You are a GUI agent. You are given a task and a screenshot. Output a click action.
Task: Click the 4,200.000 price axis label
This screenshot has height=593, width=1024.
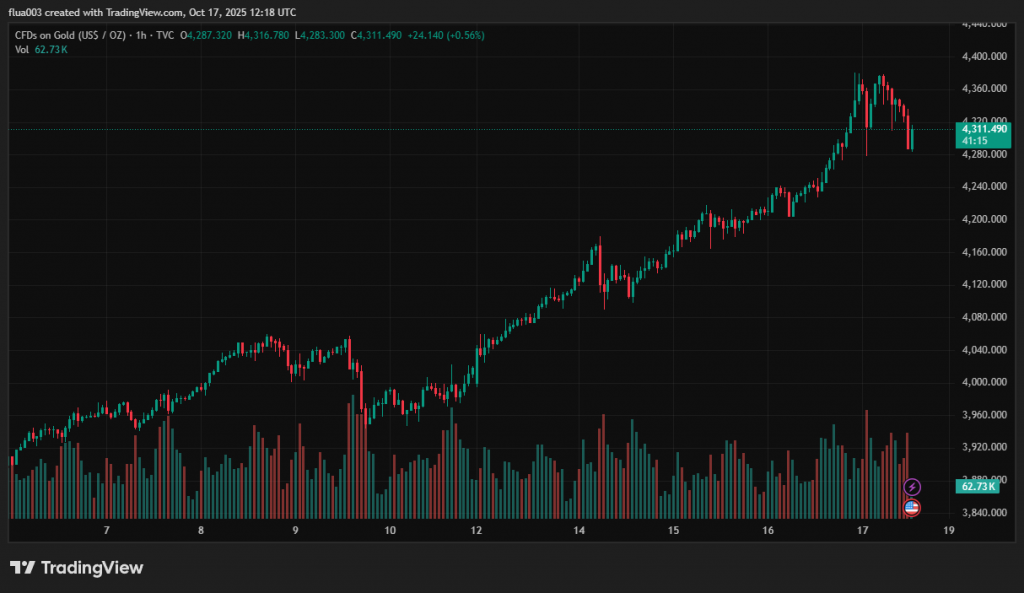coord(982,219)
